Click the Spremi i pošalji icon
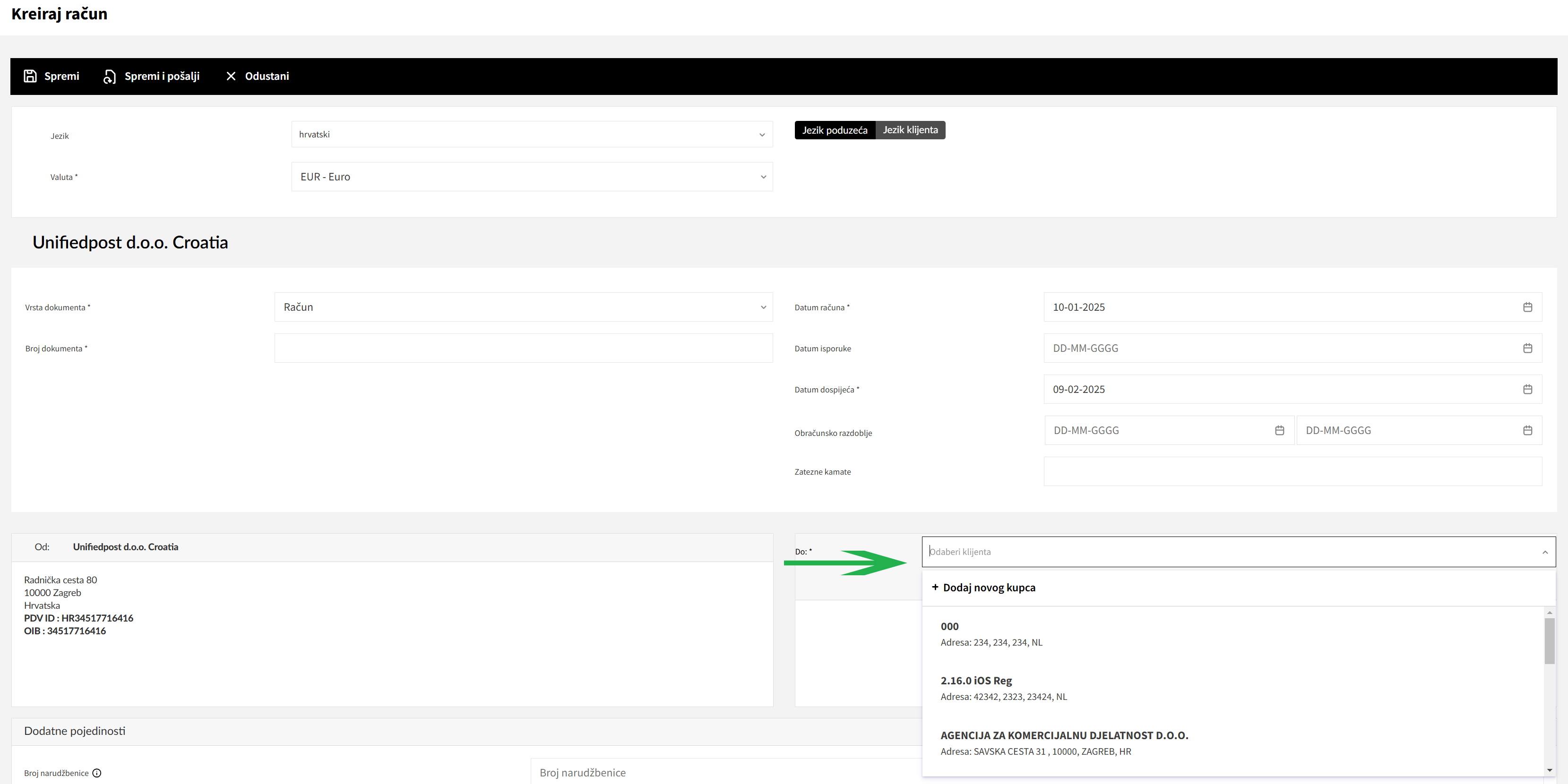 [110, 76]
